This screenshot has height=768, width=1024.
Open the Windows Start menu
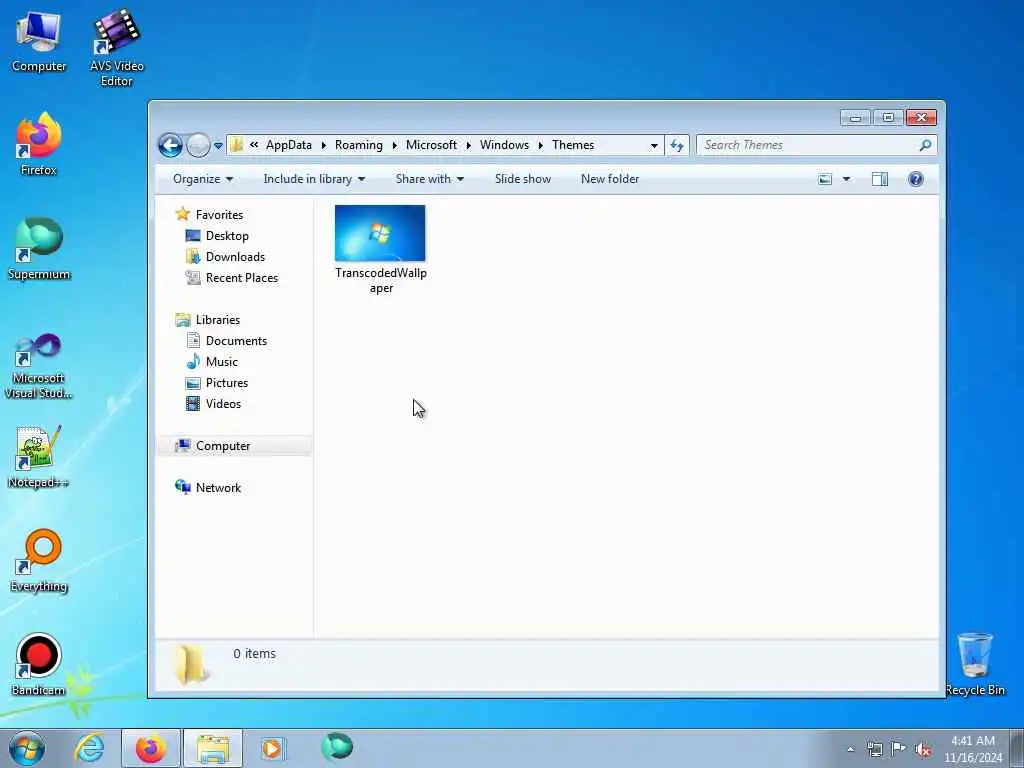click(x=27, y=748)
